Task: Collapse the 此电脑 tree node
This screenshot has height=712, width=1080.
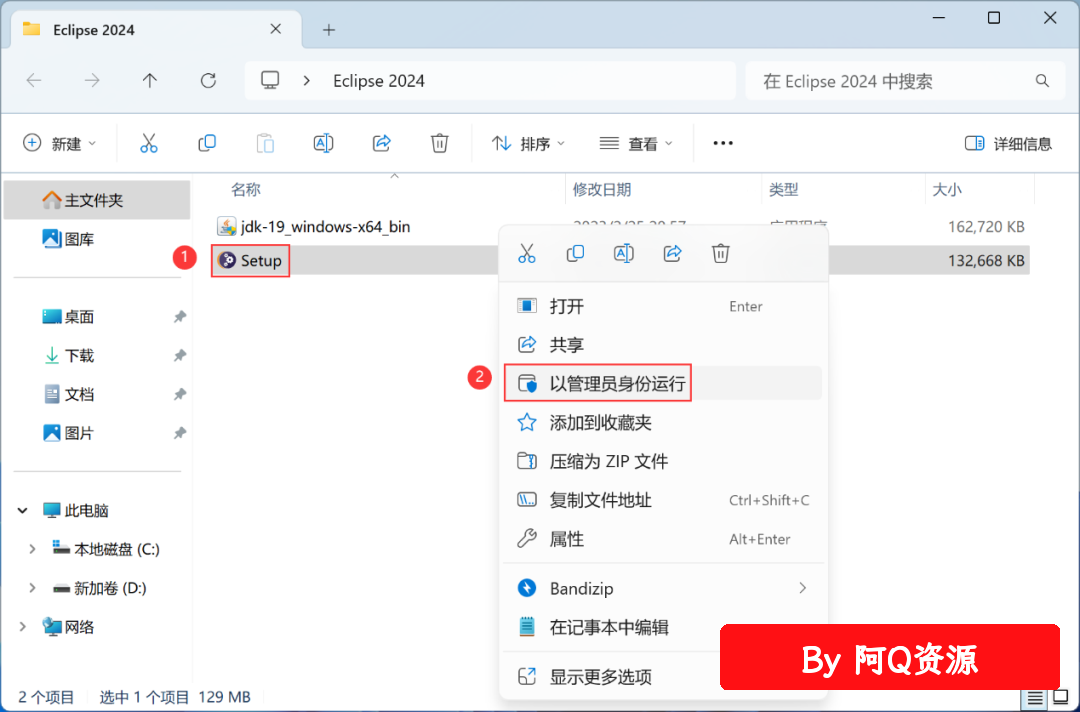Action: point(23,510)
